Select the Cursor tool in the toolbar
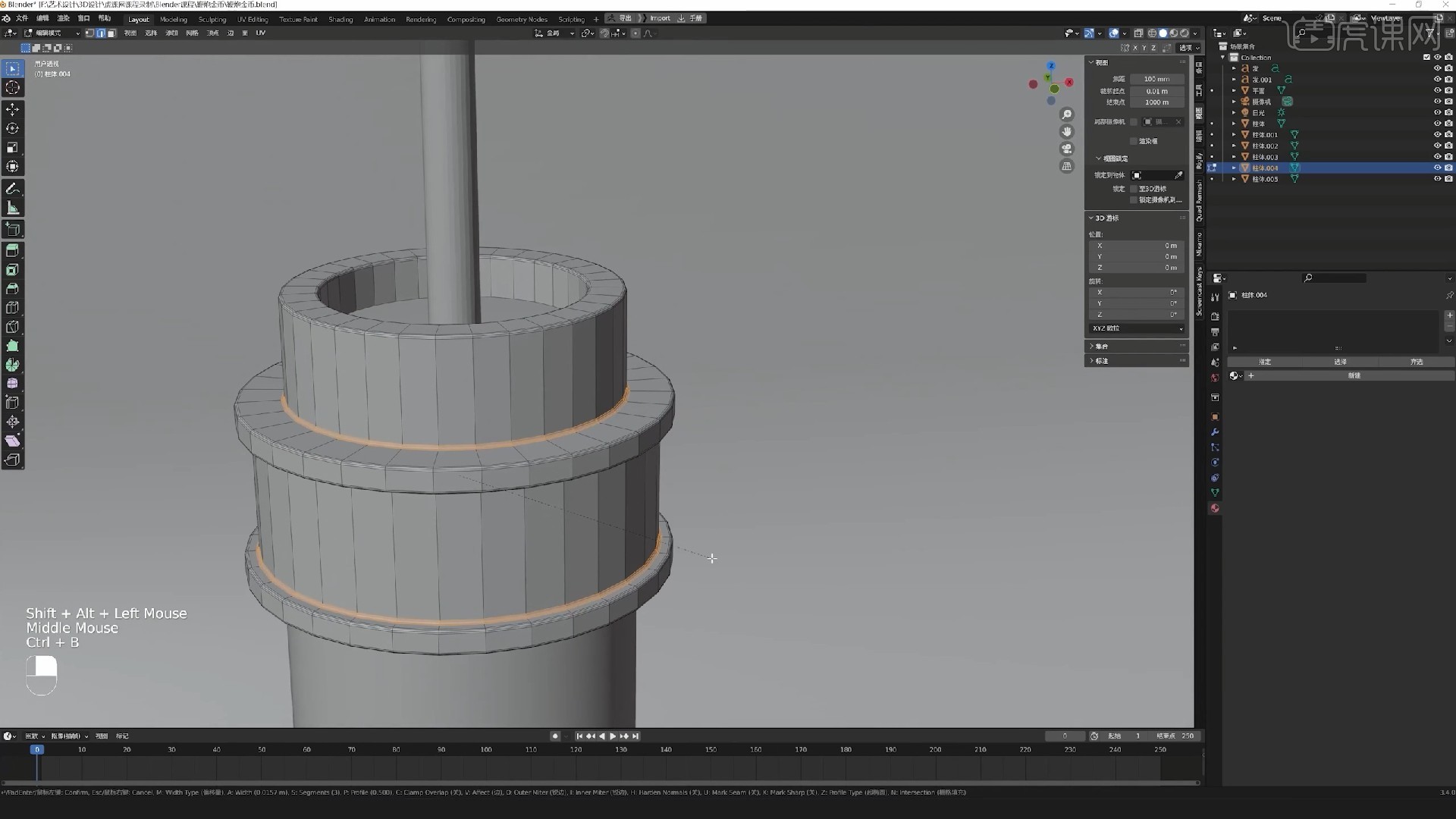 click(x=12, y=88)
